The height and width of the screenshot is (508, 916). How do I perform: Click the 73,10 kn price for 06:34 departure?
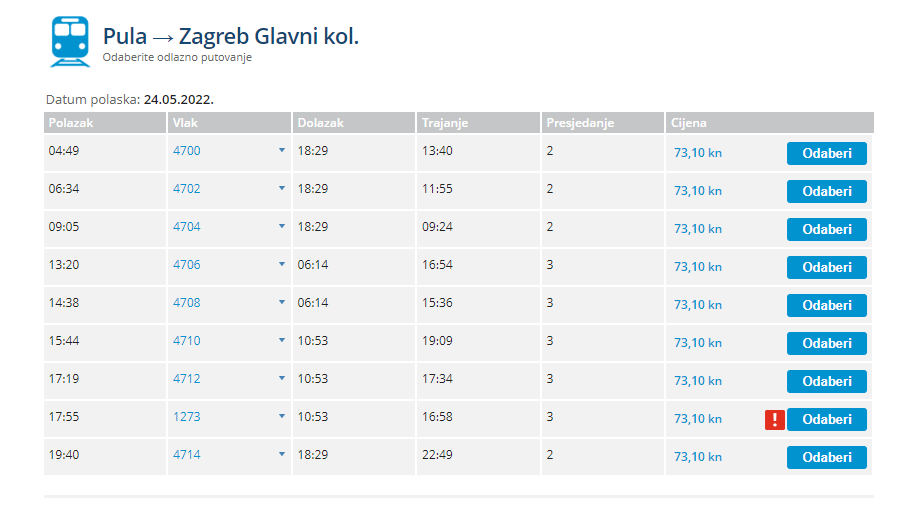698,191
